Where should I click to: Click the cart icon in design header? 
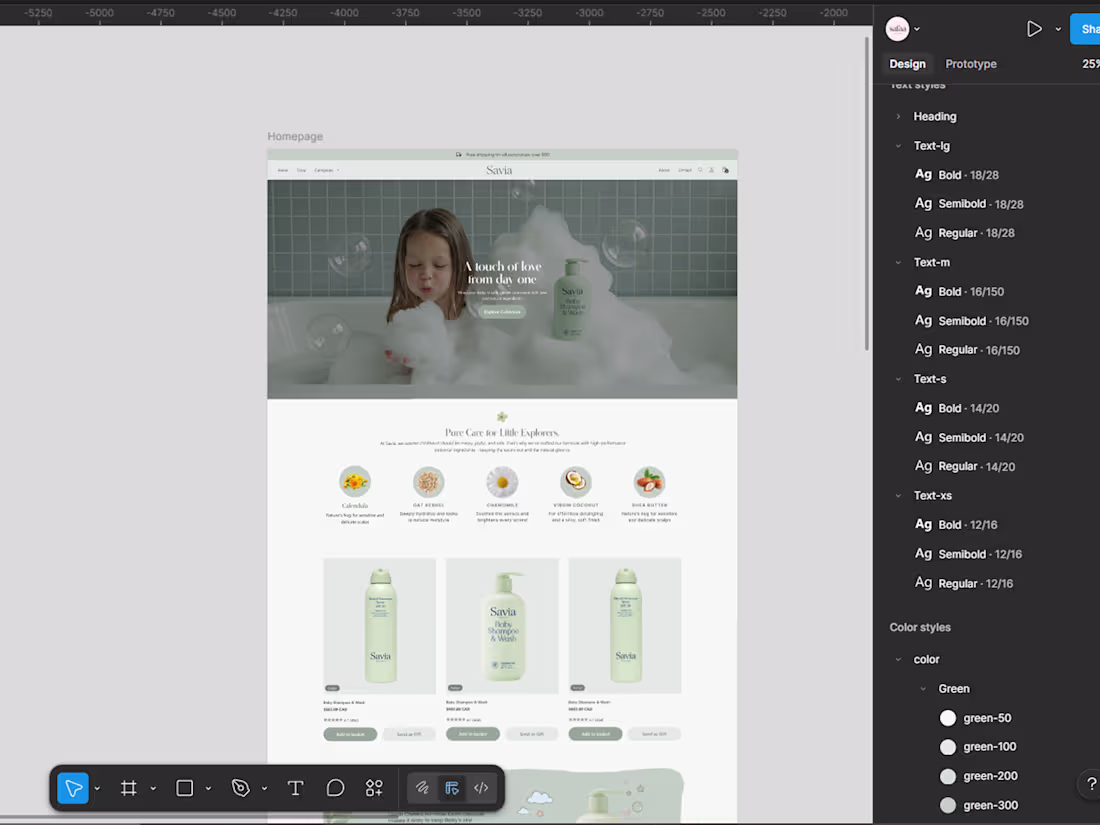click(725, 170)
